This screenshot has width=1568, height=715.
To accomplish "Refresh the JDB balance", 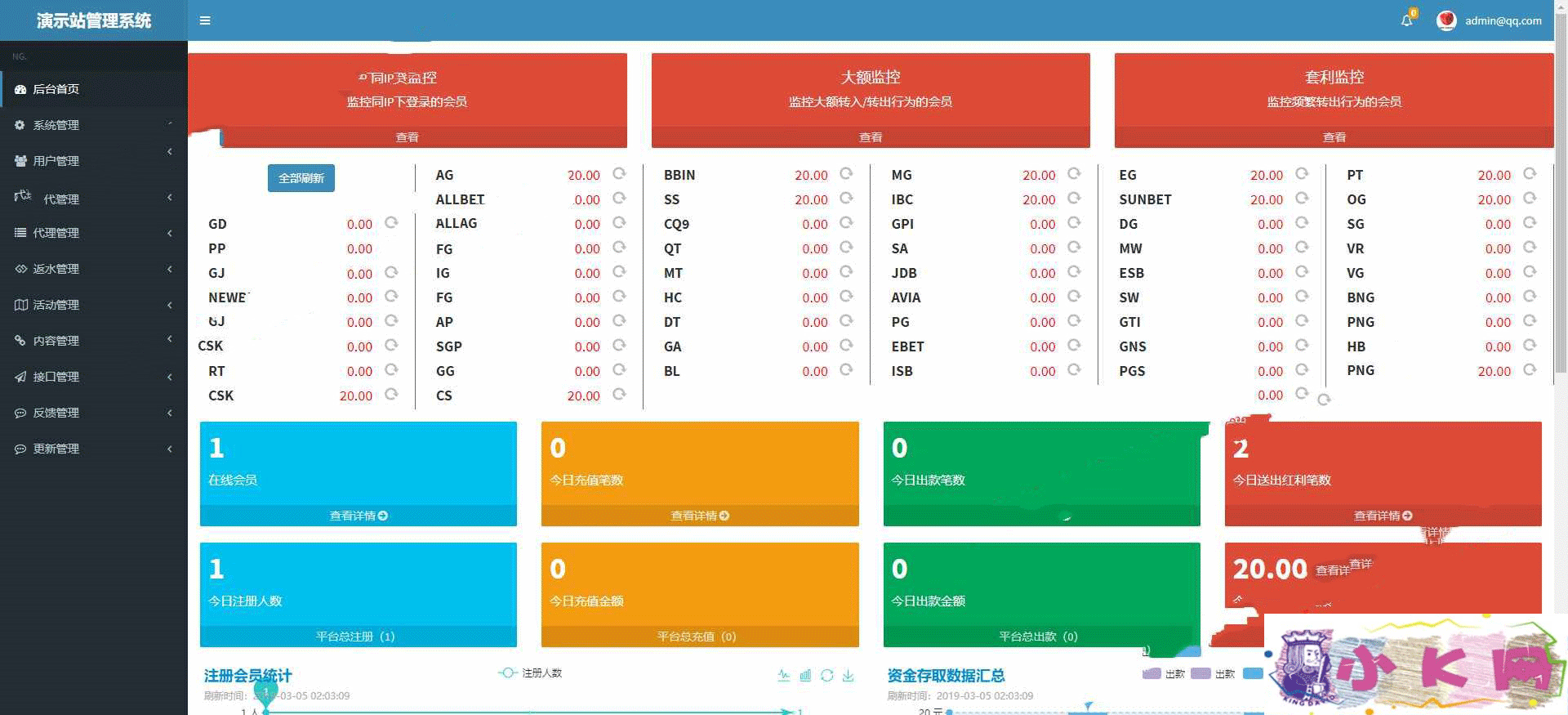I will coord(1074,272).
